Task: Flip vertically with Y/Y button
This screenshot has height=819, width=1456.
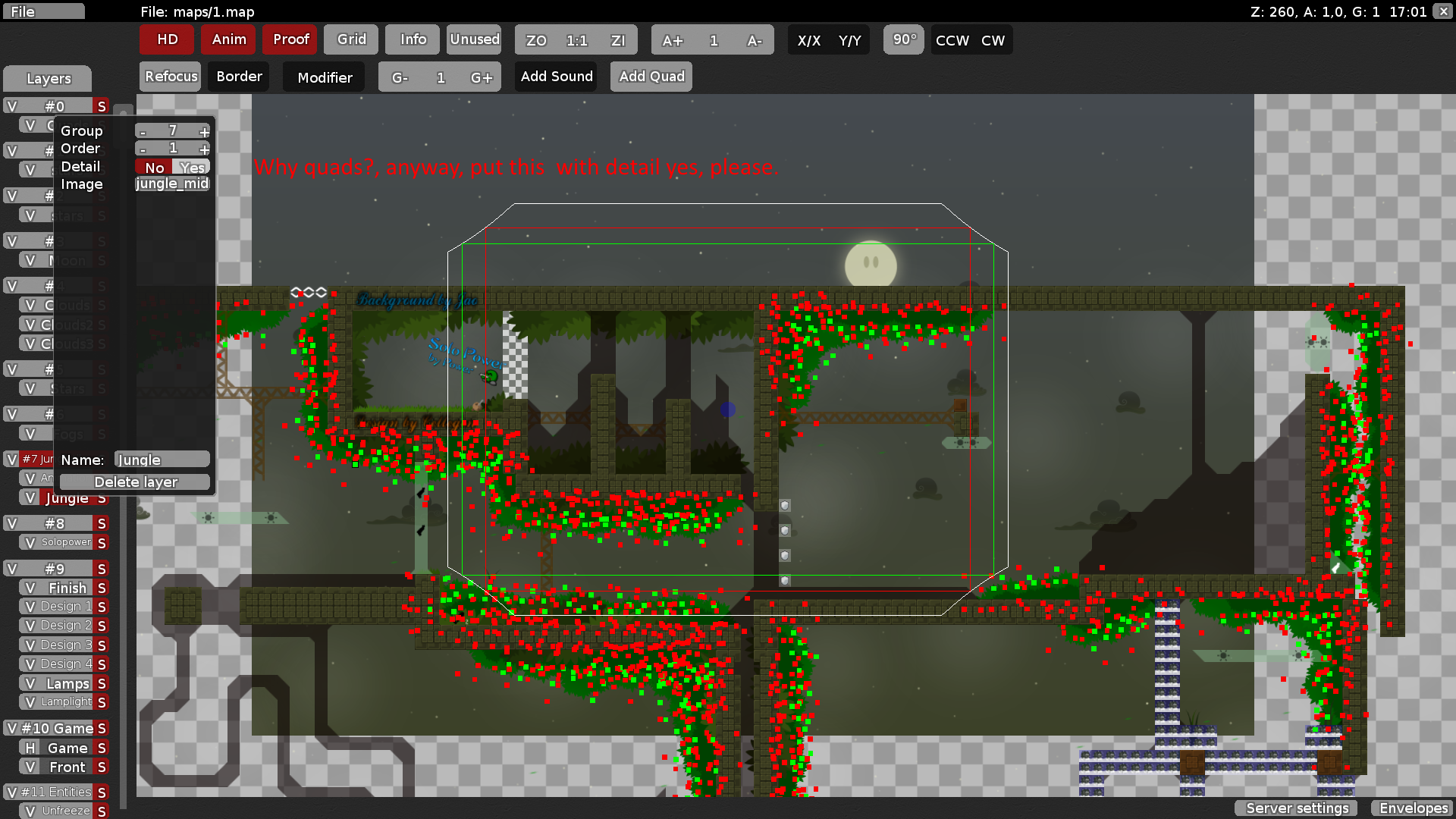Action: pyautogui.click(x=849, y=40)
